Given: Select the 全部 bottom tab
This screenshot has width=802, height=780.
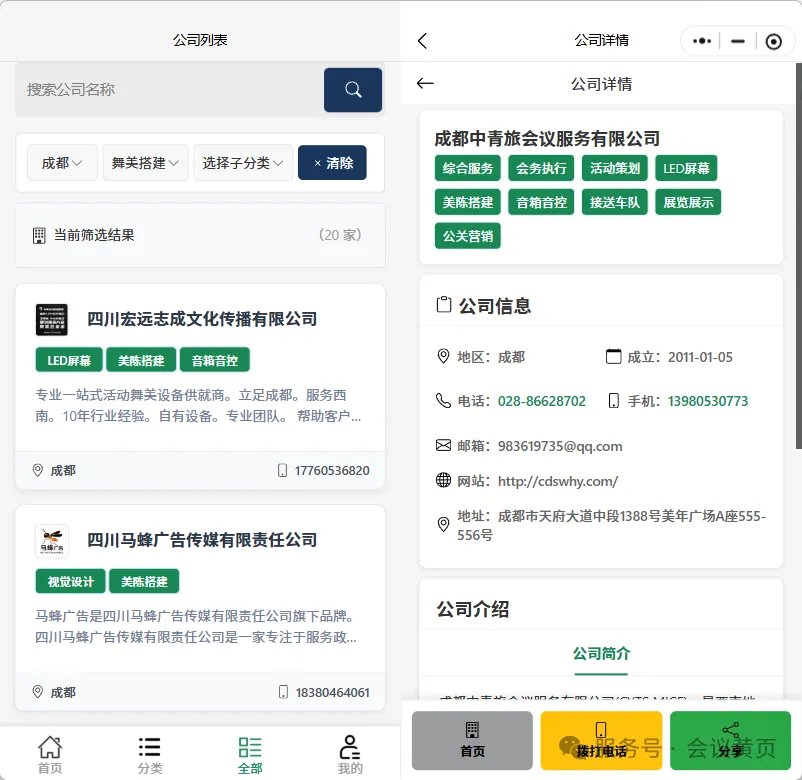Looking at the screenshot, I should click(x=250, y=754).
